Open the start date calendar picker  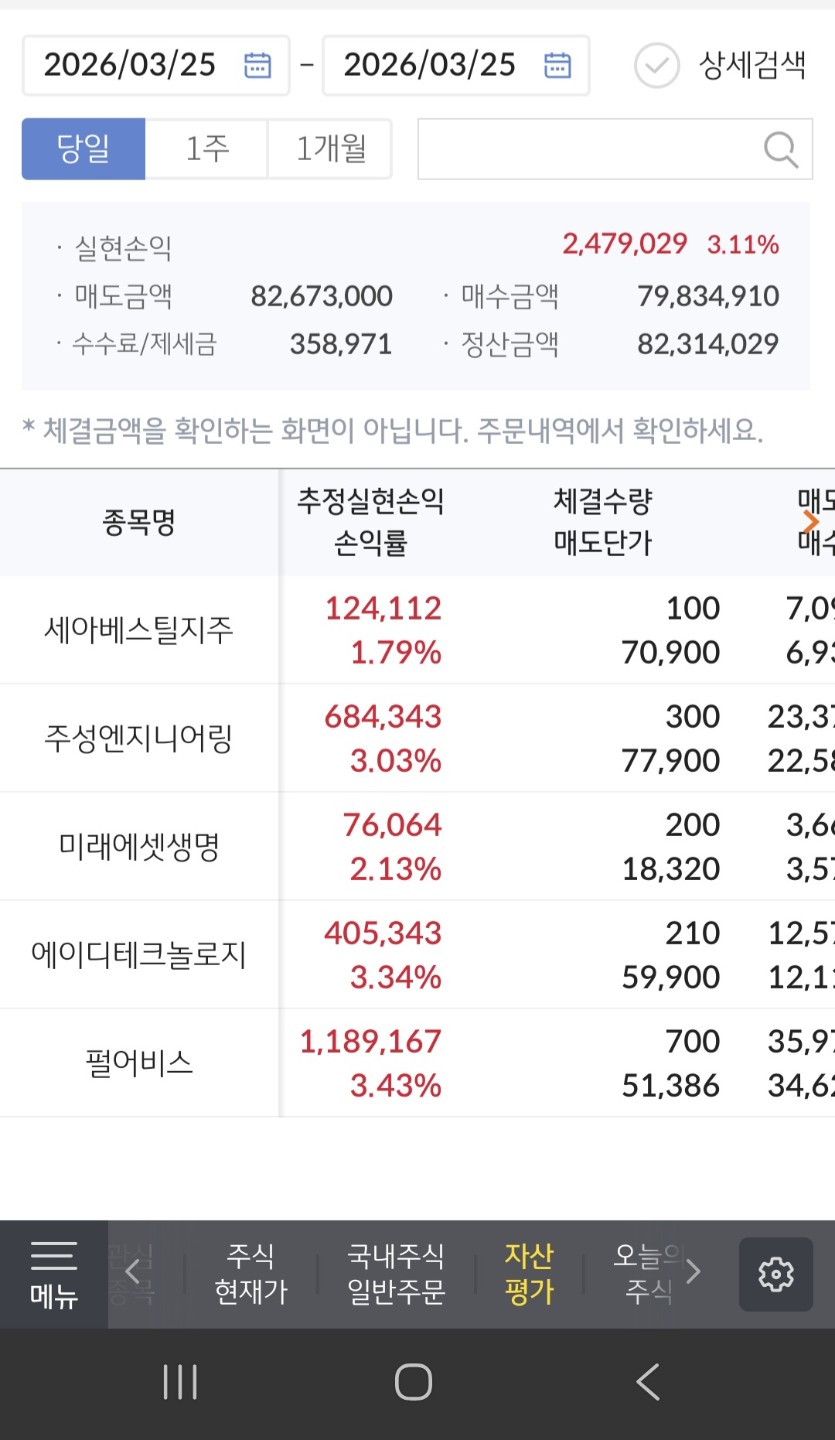point(257,65)
